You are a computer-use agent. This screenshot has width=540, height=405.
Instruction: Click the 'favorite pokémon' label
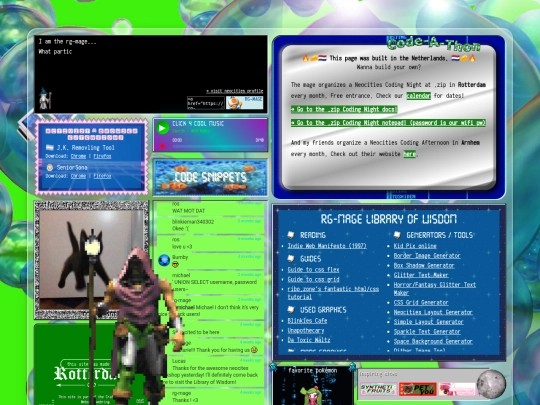point(313,371)
